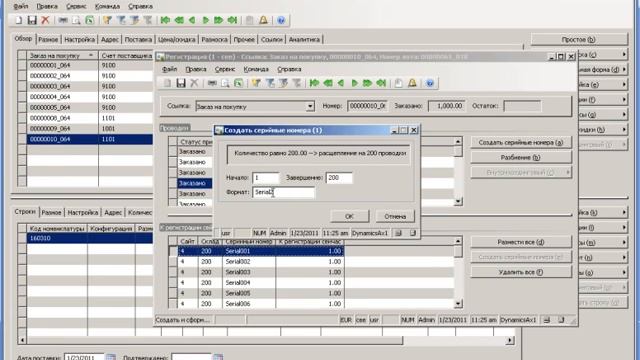Click the Простое (b) button
This screenshot has height=360, width=640.
tap(579, 39)
